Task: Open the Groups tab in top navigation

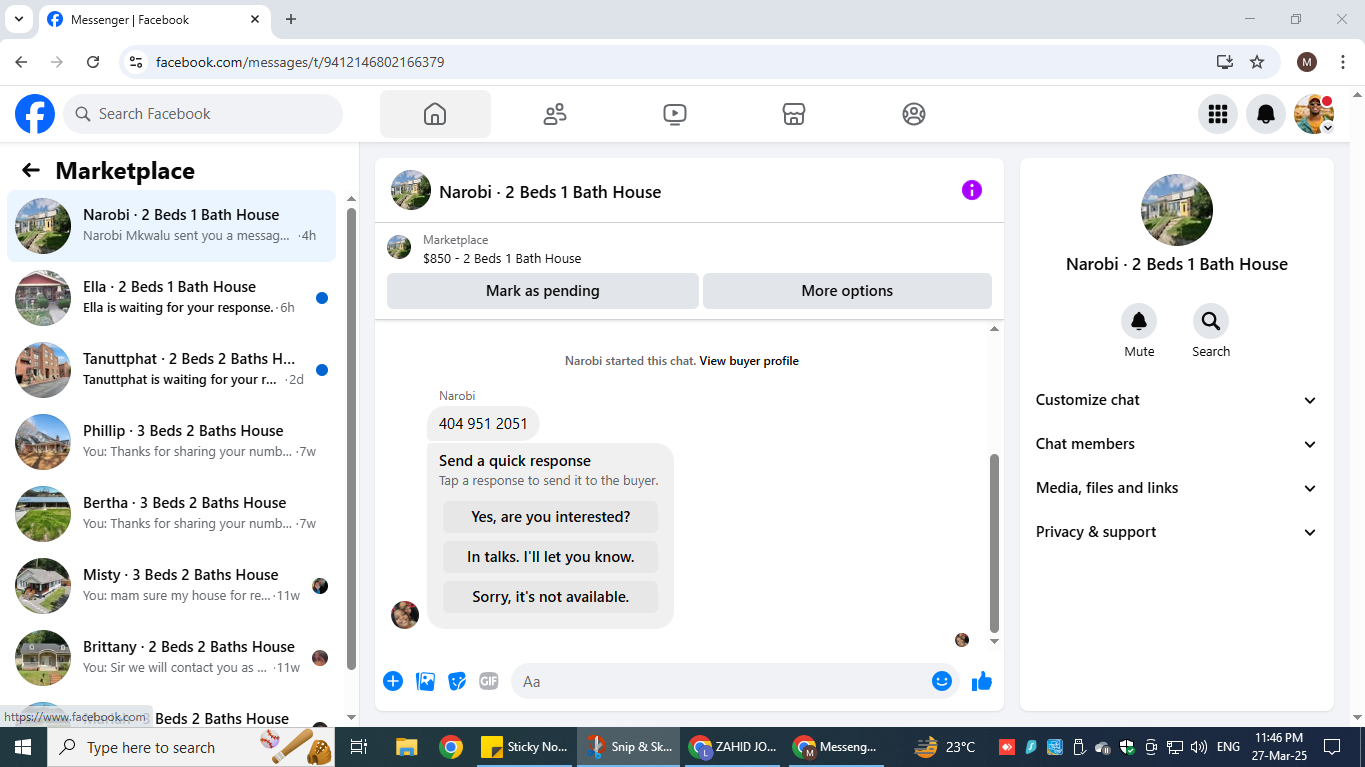Action: click(x=914, y=114)
